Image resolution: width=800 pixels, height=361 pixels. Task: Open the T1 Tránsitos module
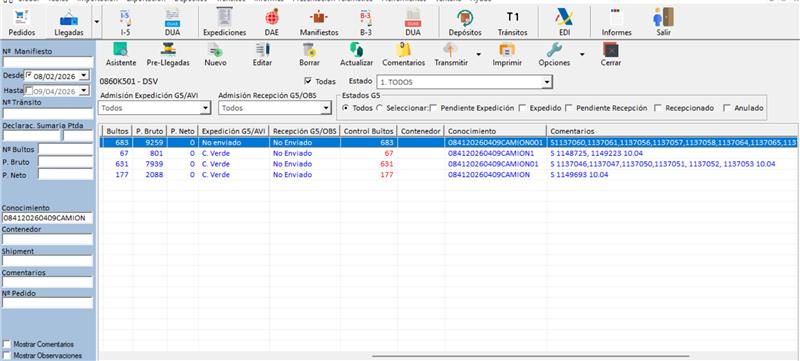coord(513,23)
